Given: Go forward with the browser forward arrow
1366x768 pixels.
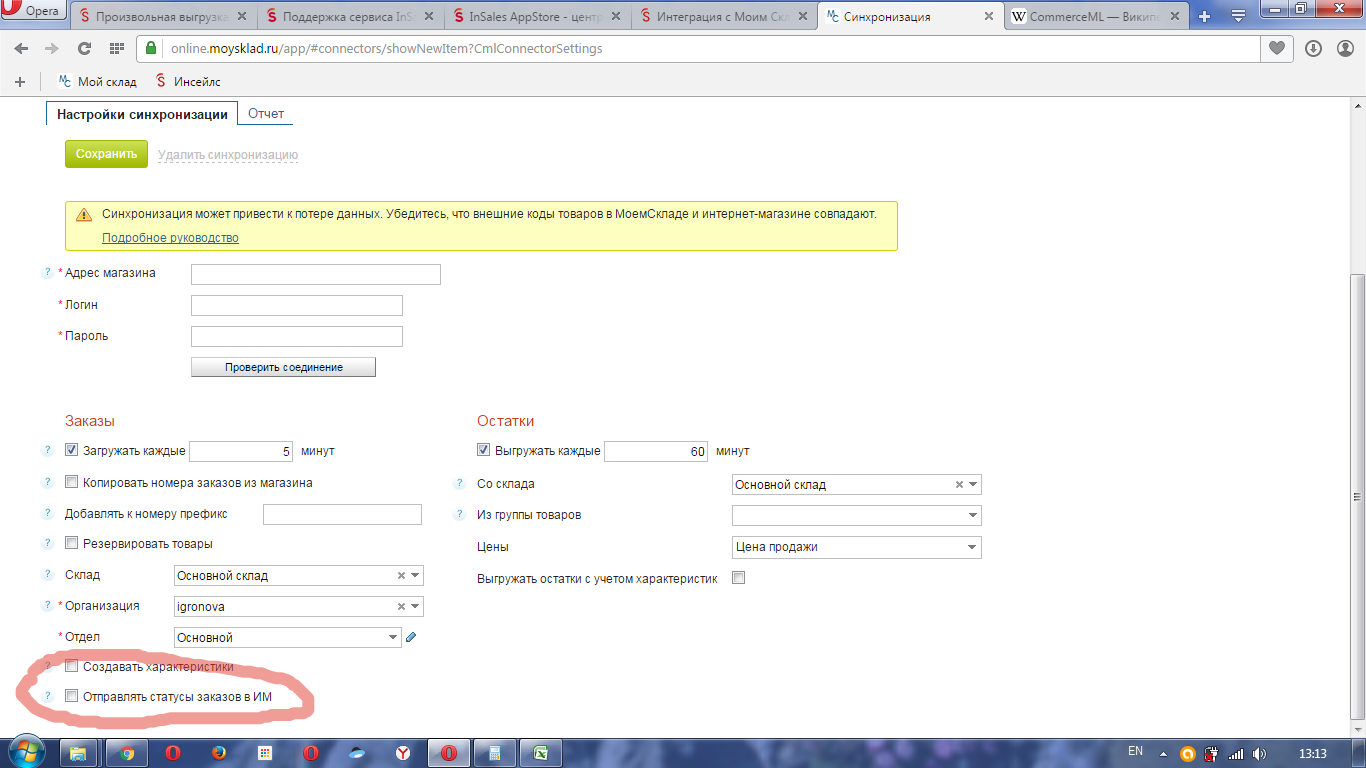Looking at the screenshot, I should point(51,48).
